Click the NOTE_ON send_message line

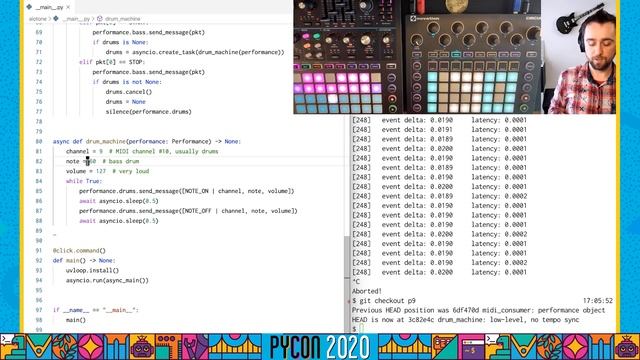(x=187, y=191)
